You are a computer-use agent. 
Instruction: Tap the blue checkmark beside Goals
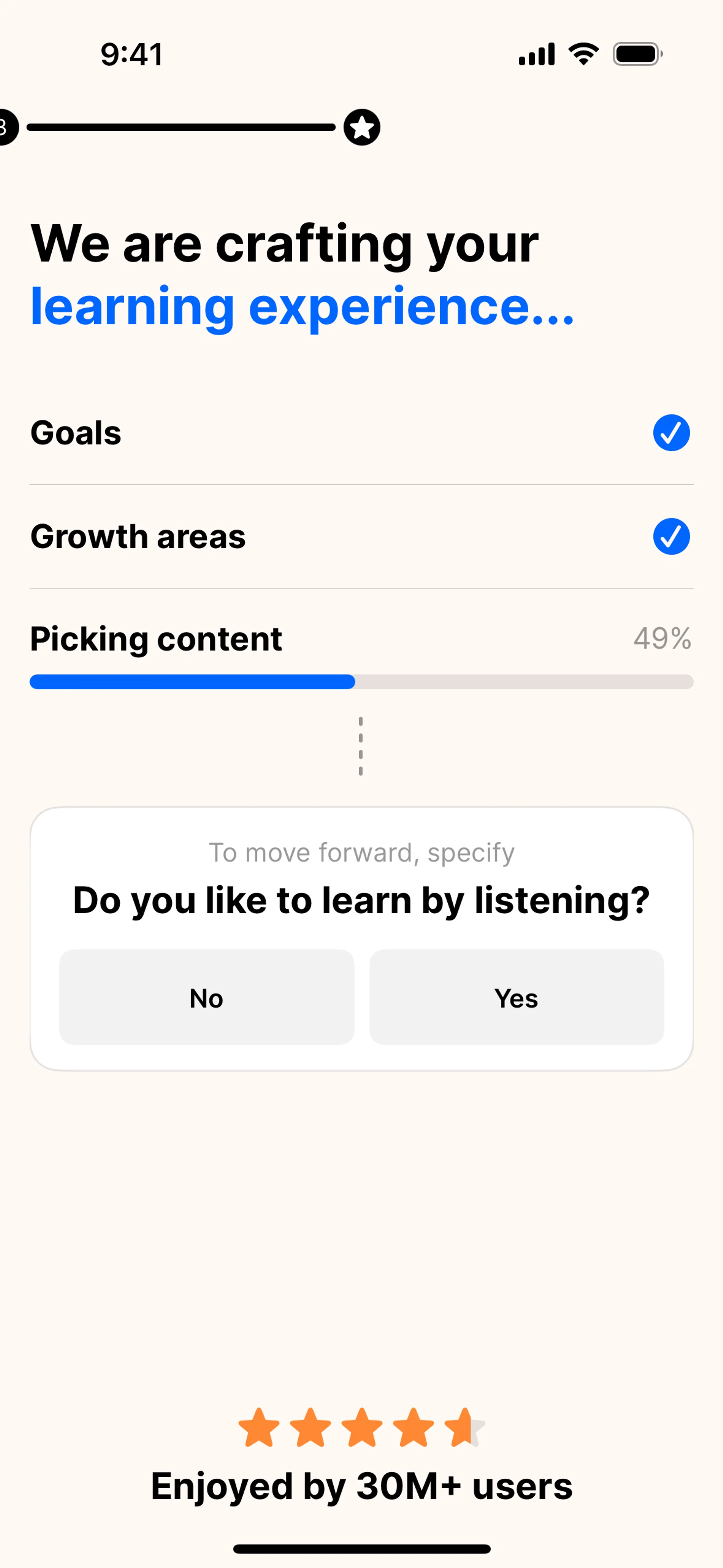pyautogui.click(x=671, y=433)
